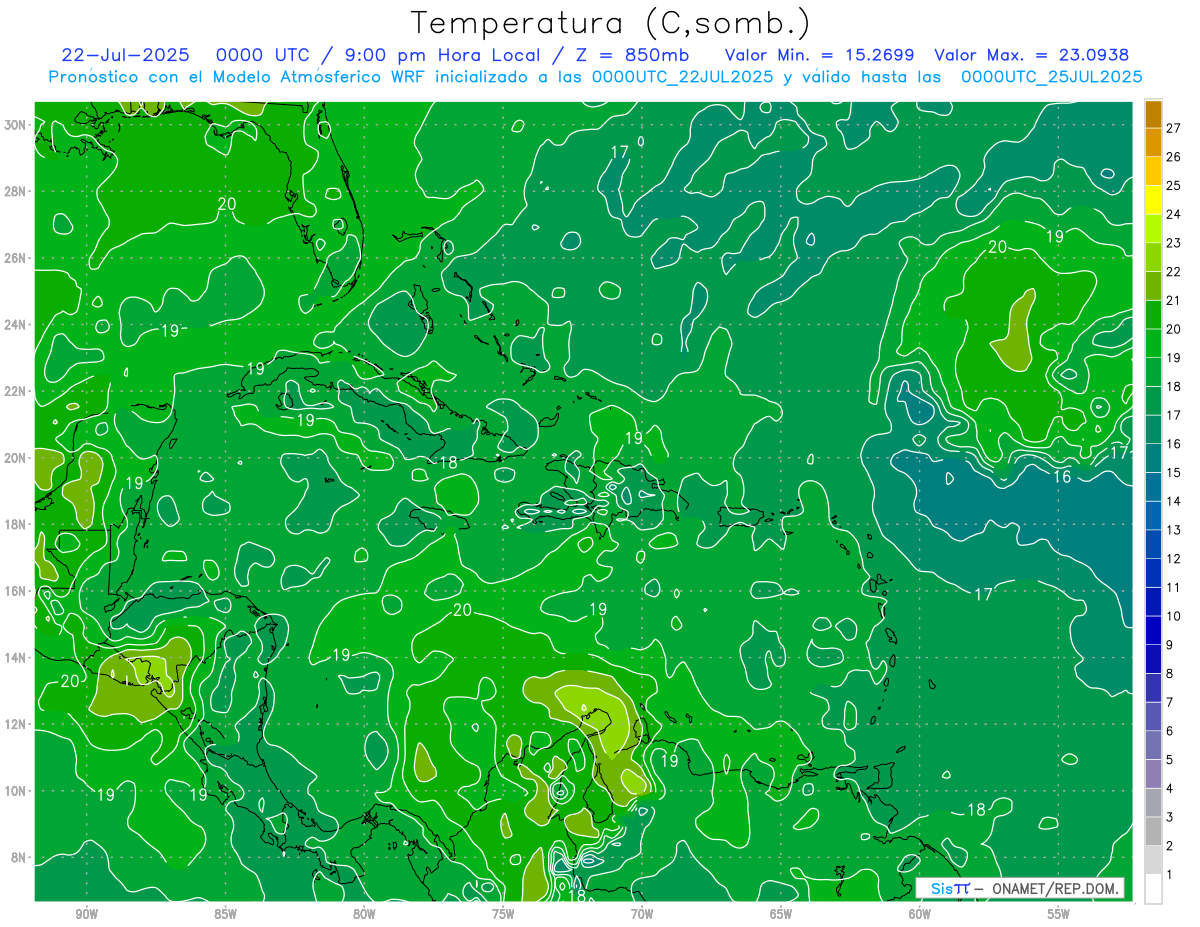This screenshot has height=927, width=1200.
Task: Click the dark blue swatch between 10 and 11
Action: 1154,602
